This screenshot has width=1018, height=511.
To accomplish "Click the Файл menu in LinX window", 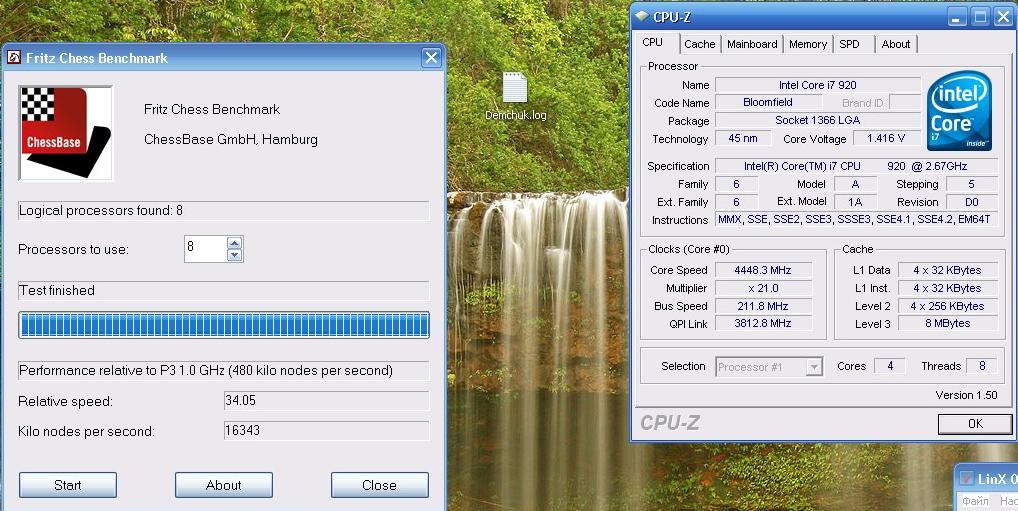I will [x=975, y=501].
